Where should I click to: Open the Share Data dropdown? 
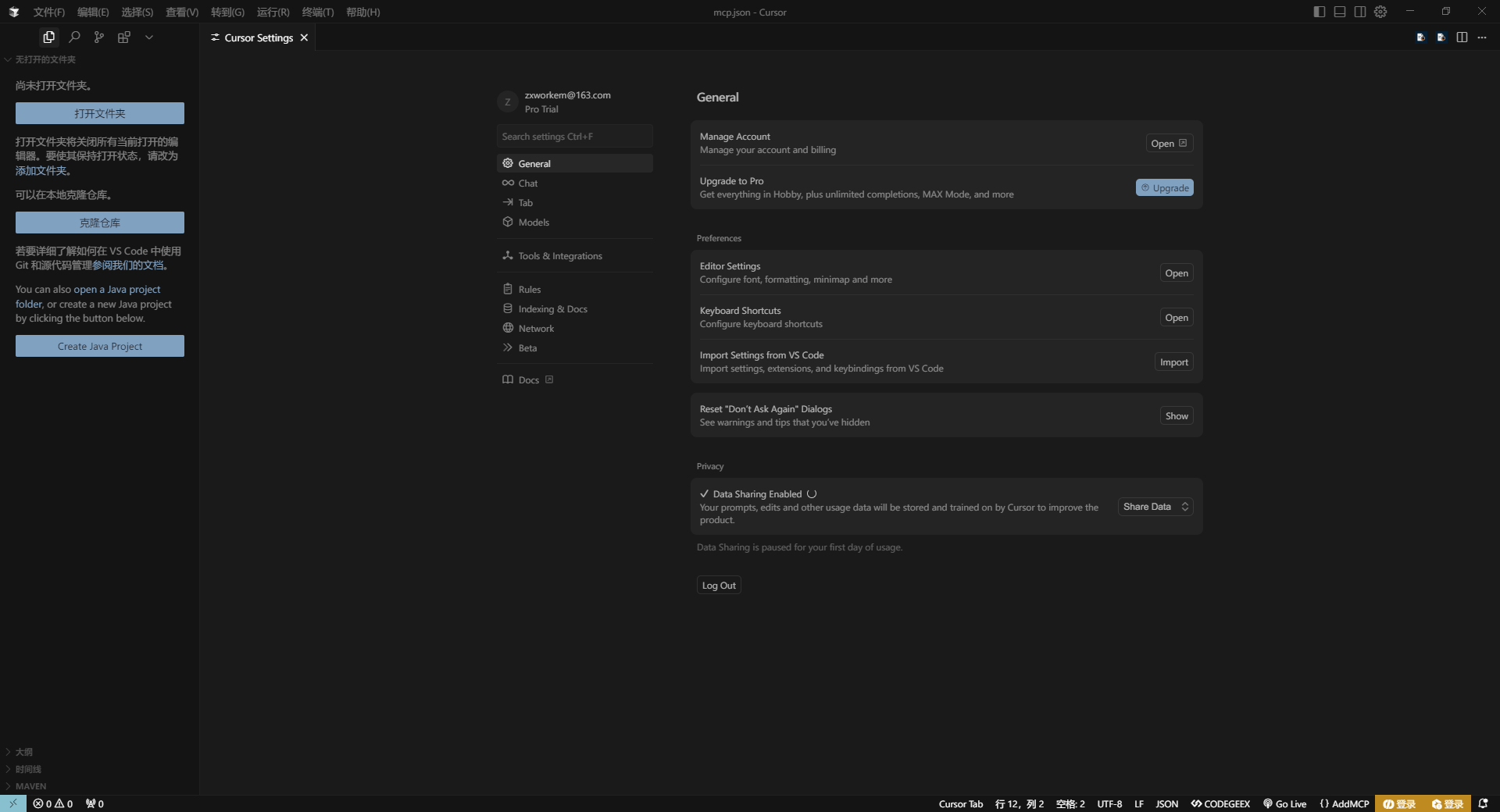(1155, 507)
